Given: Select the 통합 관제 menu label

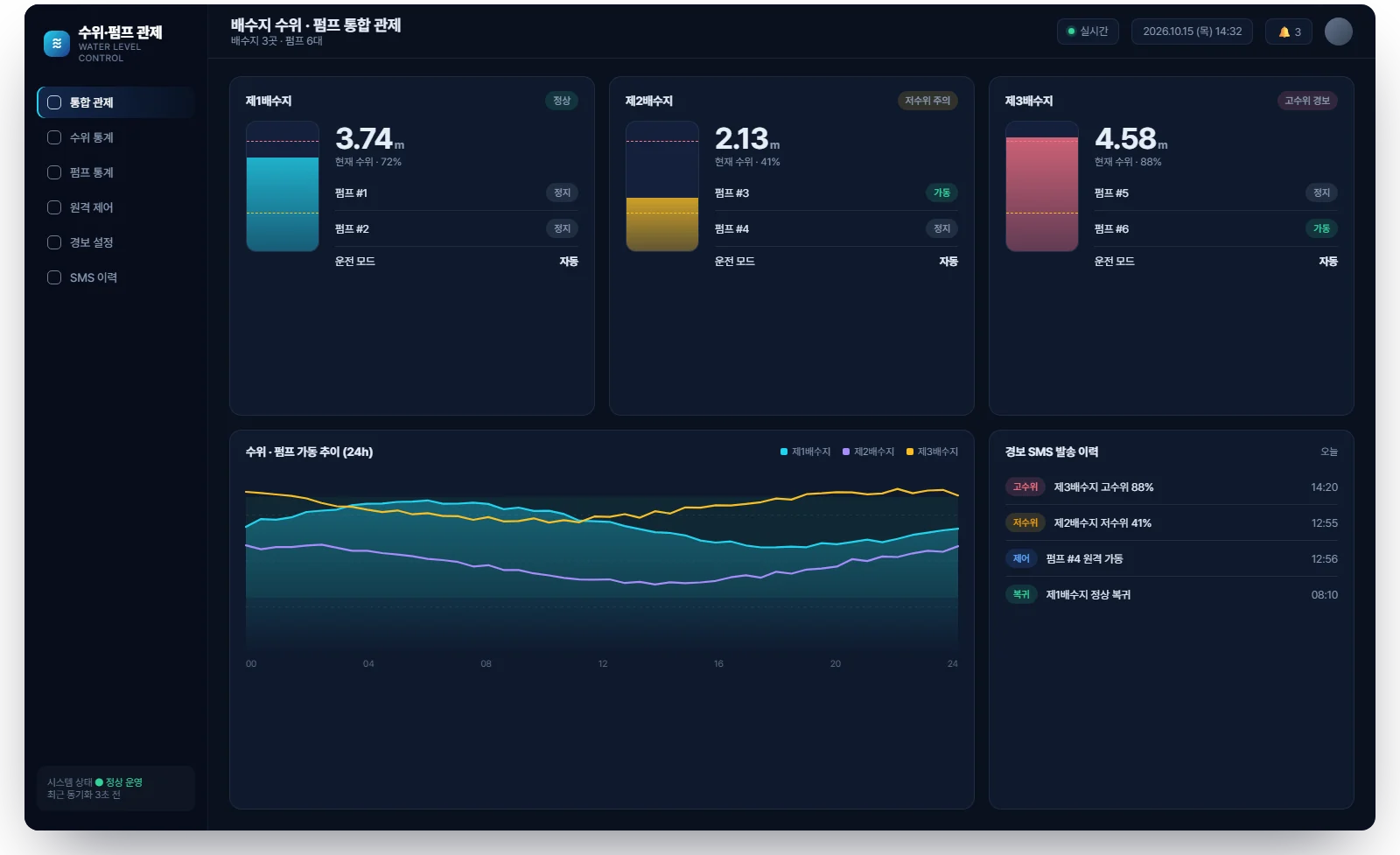Looking at the screenshot, I should tap(92, 102).
